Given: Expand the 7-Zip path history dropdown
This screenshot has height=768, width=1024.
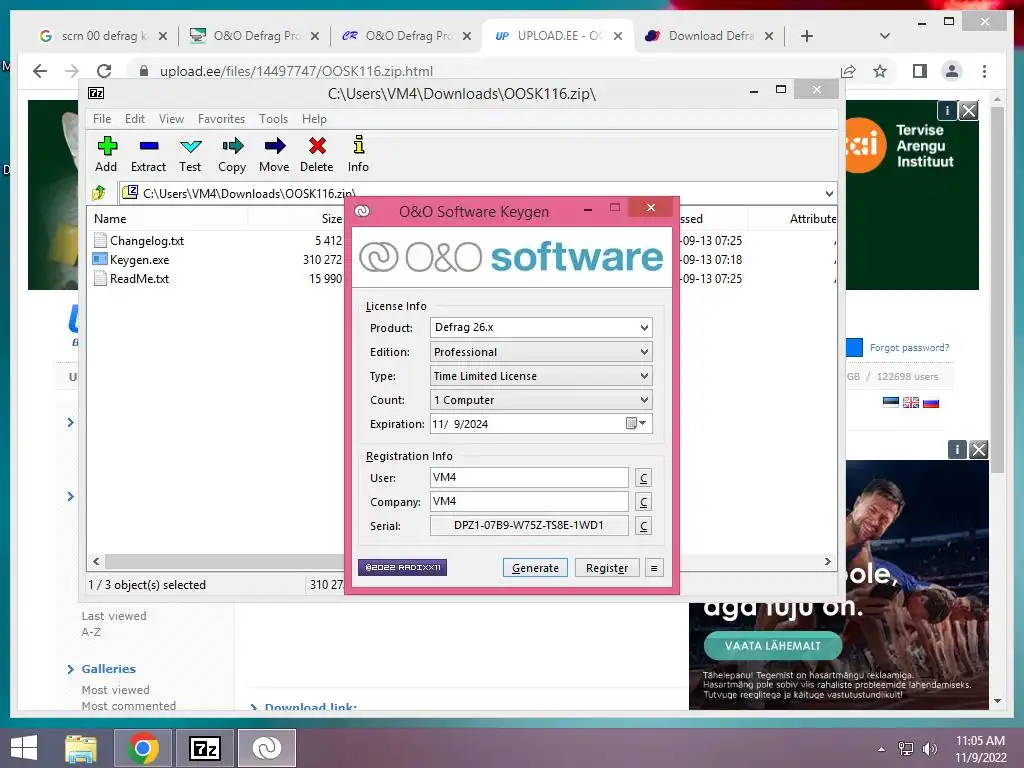Looking at the screenshot, I should pos(829,193).
